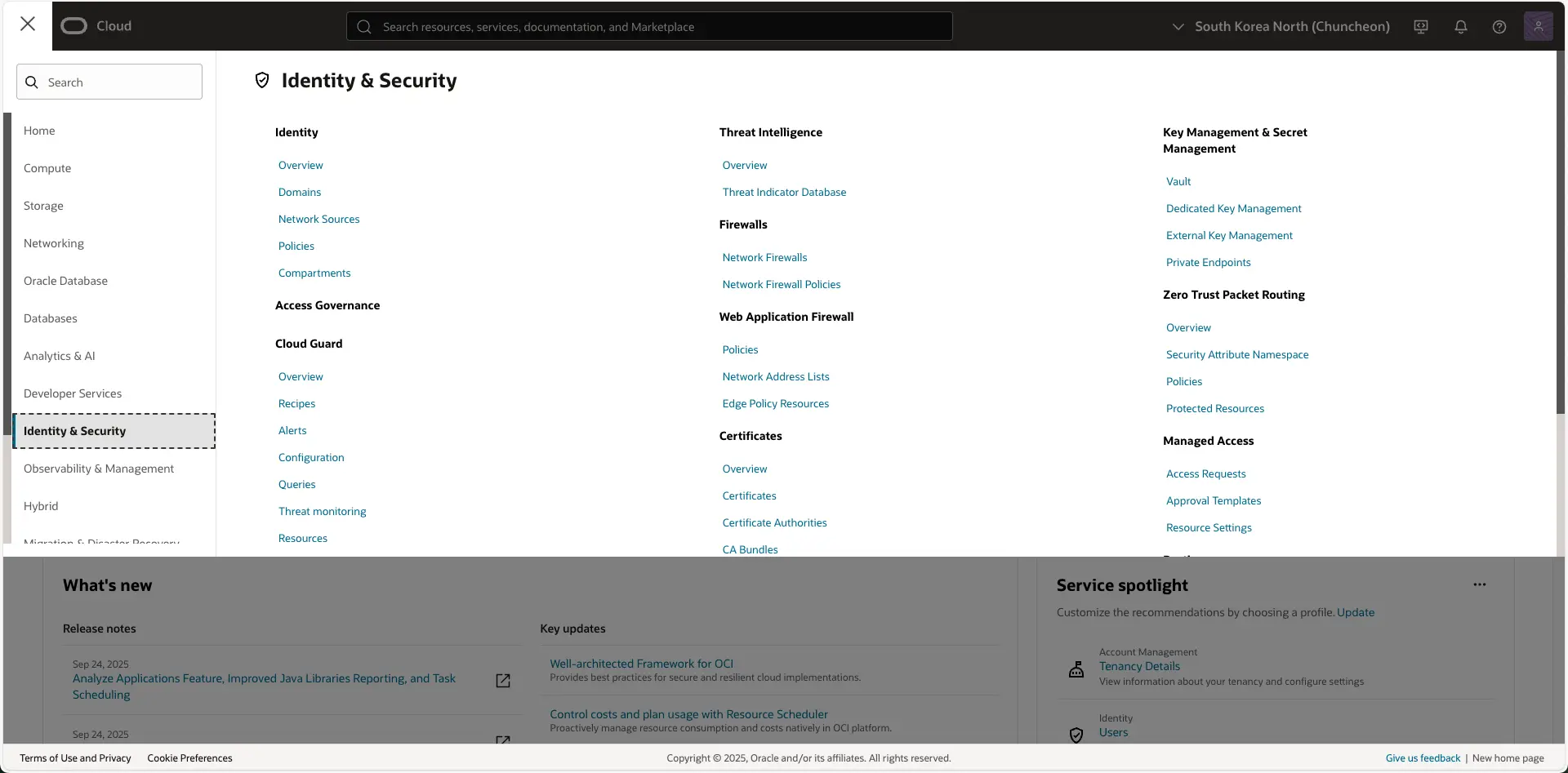Select Hybrid in the navigation menu

click(41, 506)
